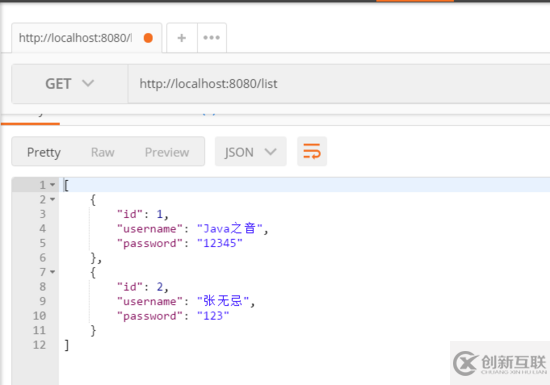Click the "id": 2 line
Image resolution: width=550 pixels, height=385 pixels.
[x=142, y=287]
